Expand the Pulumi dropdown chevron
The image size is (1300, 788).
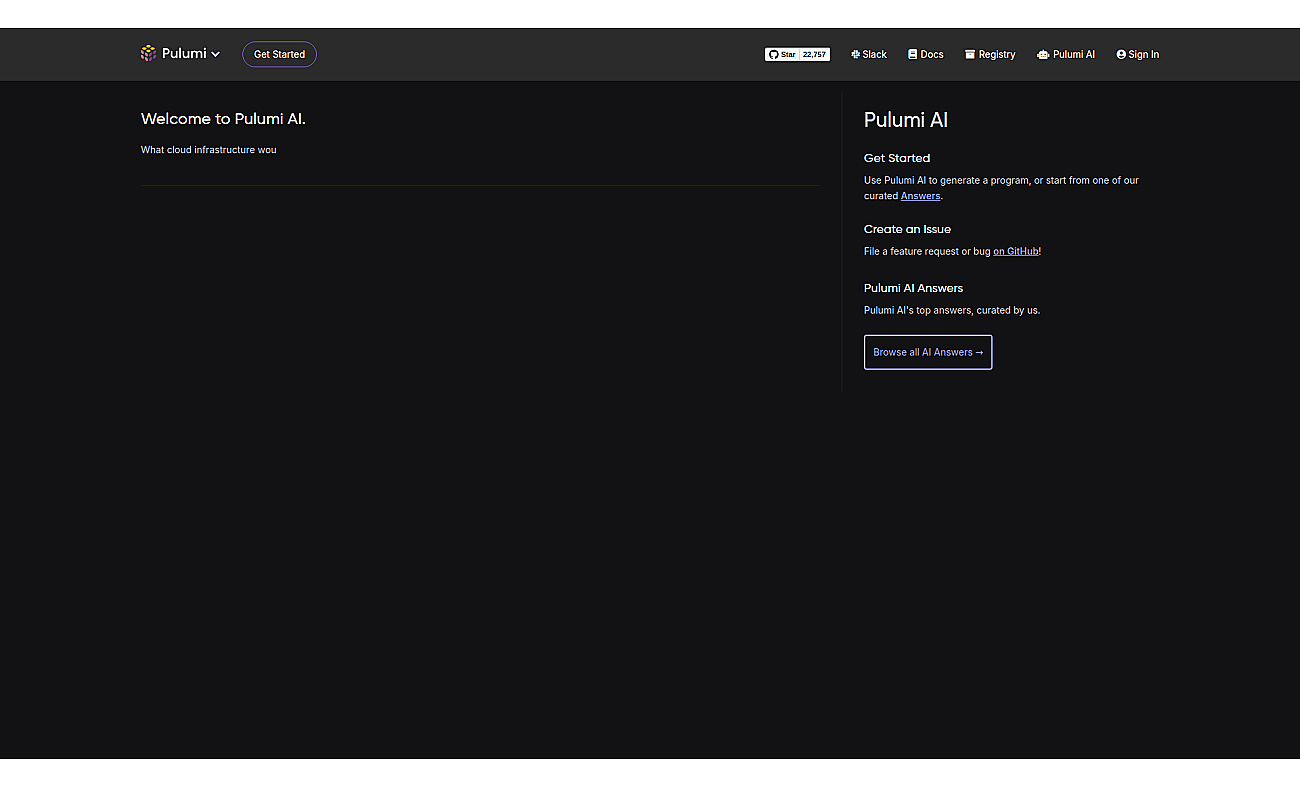[215, 54]
